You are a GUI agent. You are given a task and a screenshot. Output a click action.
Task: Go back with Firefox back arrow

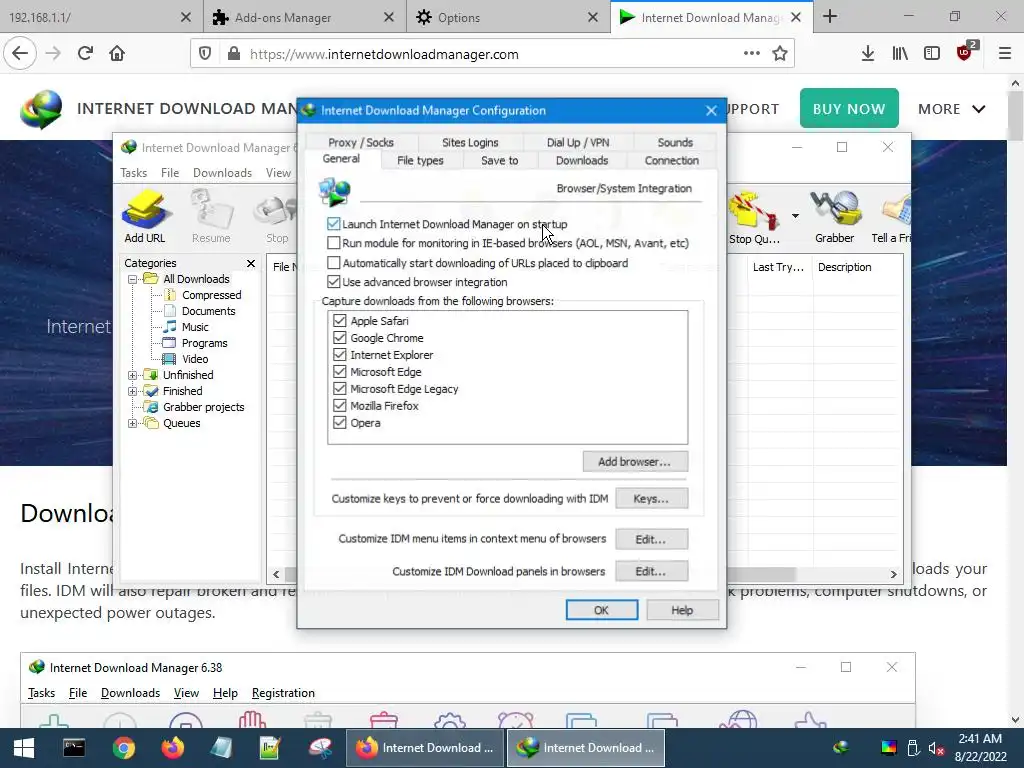click(x=20, y=54)
